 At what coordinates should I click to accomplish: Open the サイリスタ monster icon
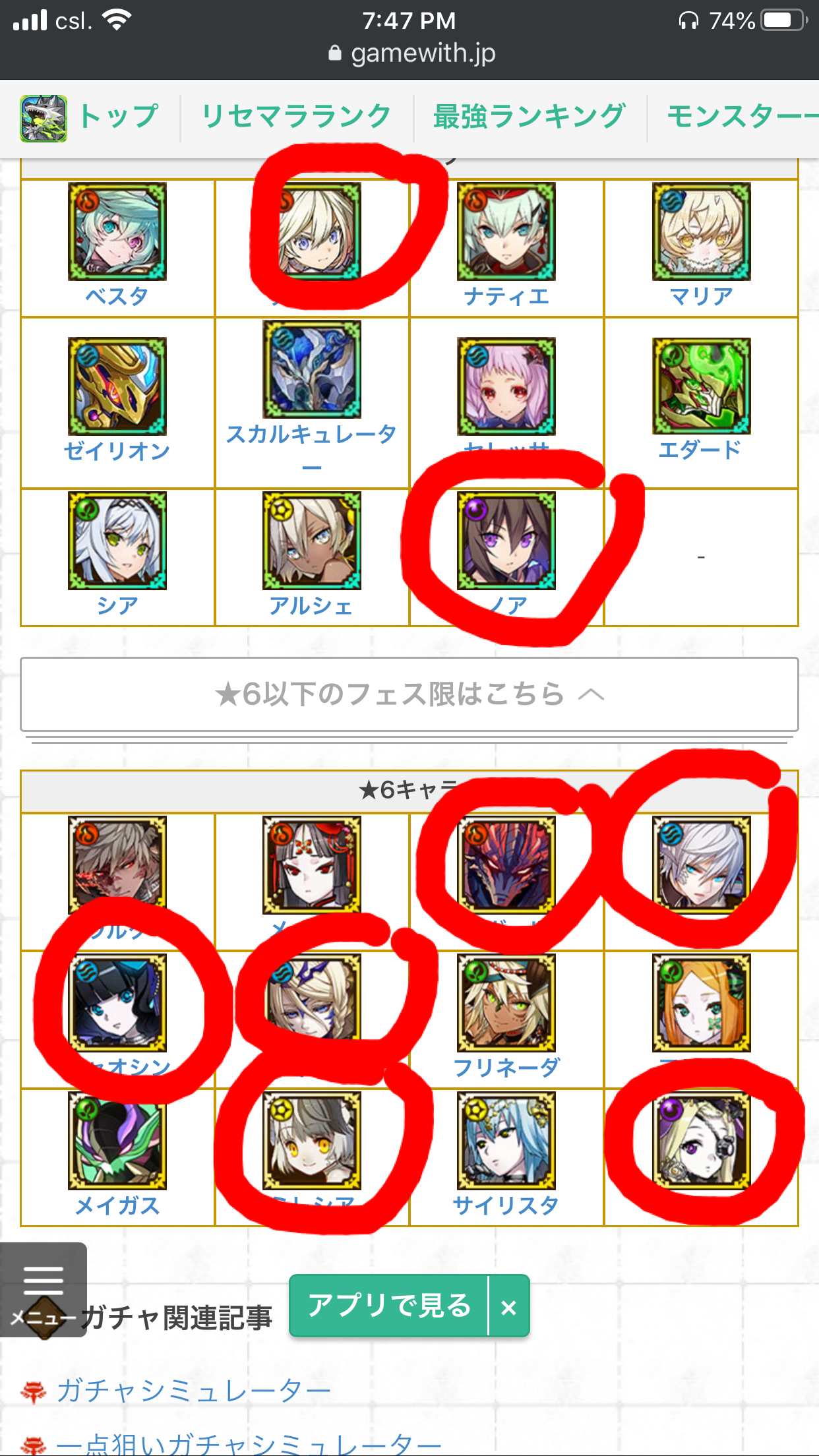(x=506, y=1140)
